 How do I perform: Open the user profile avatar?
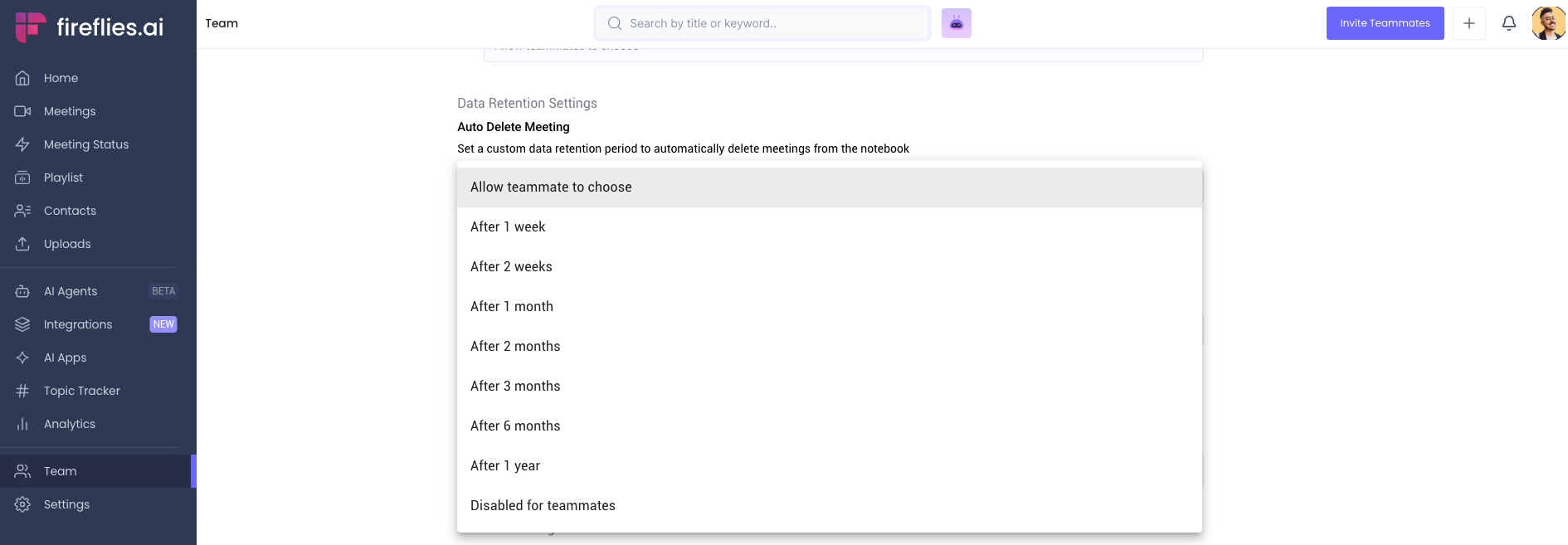(1547, 23)
